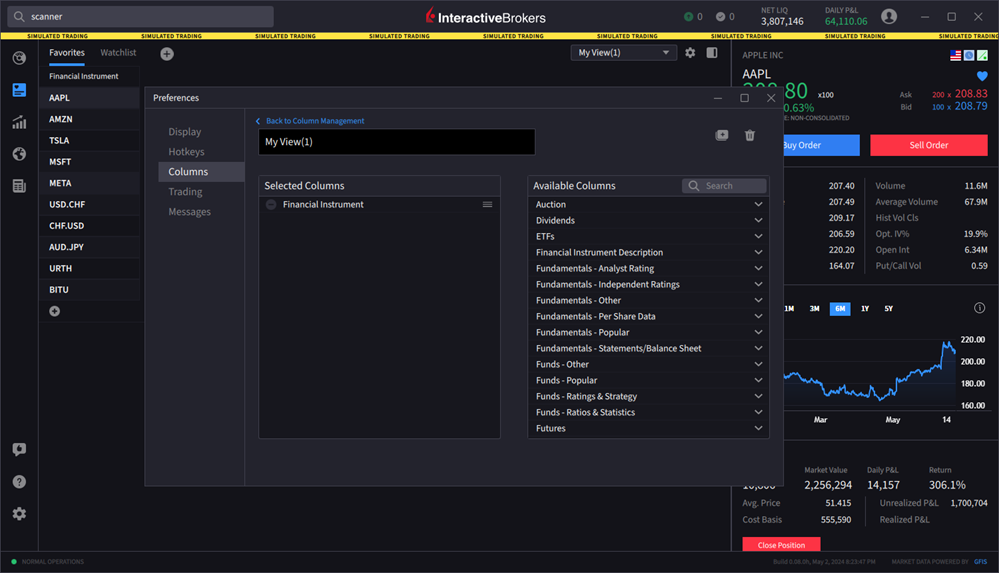Viewport: 999px width, 573px height.
Task: Open the Trading preferences section
Action: (185, 192)
